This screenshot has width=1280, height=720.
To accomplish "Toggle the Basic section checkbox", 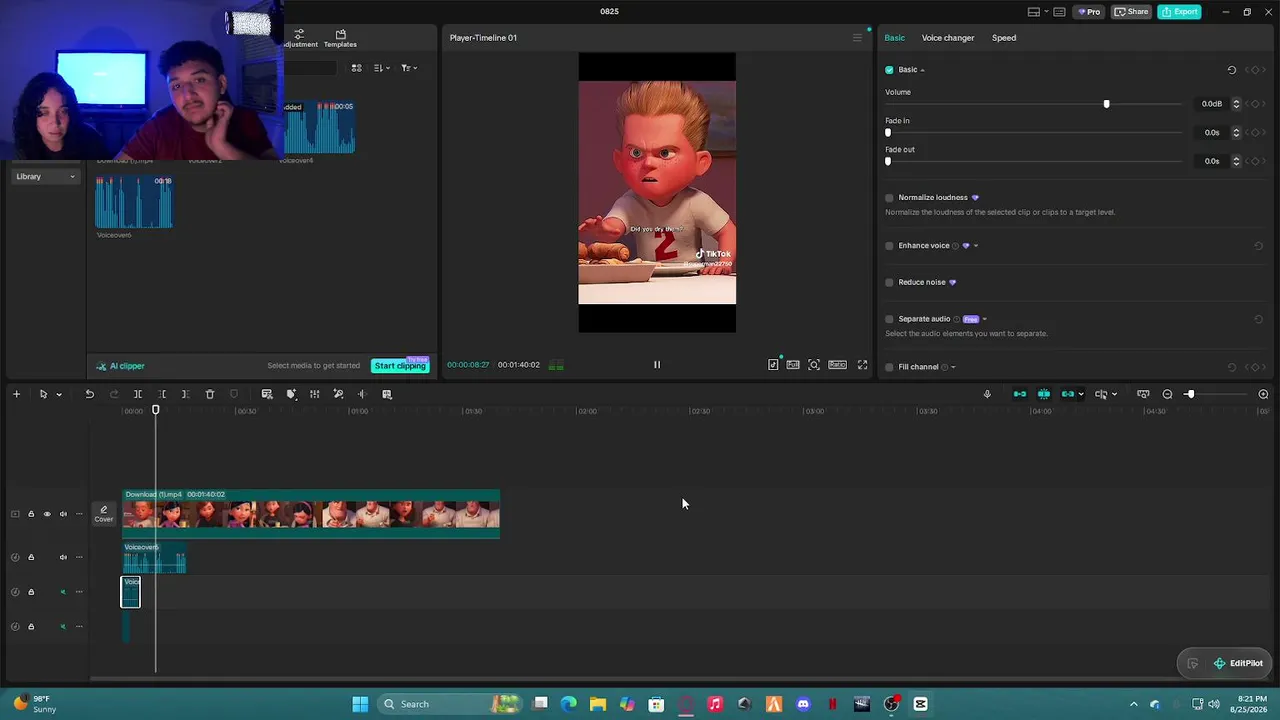I will coord(889,70).
